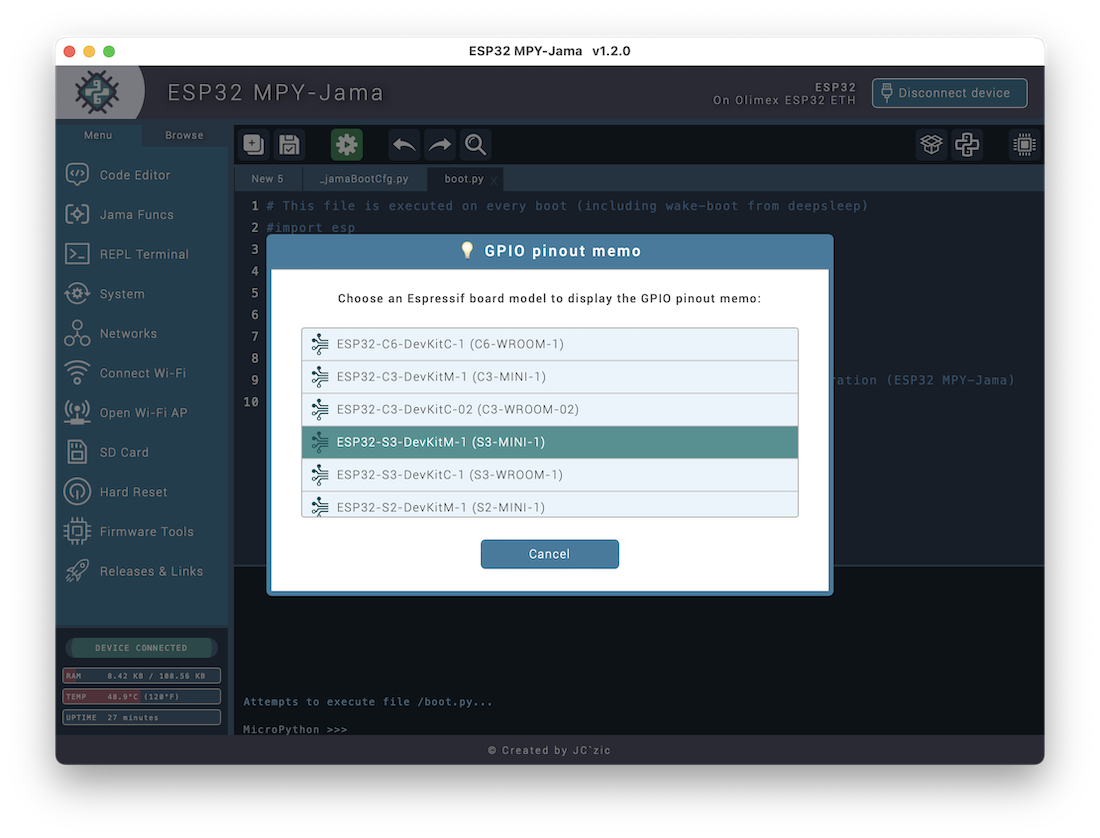This screenshot has height=838, width=1100.
Task: Click the icon beside ESP32-C6-DevKitC-1 row
Action: coord(320,344)
